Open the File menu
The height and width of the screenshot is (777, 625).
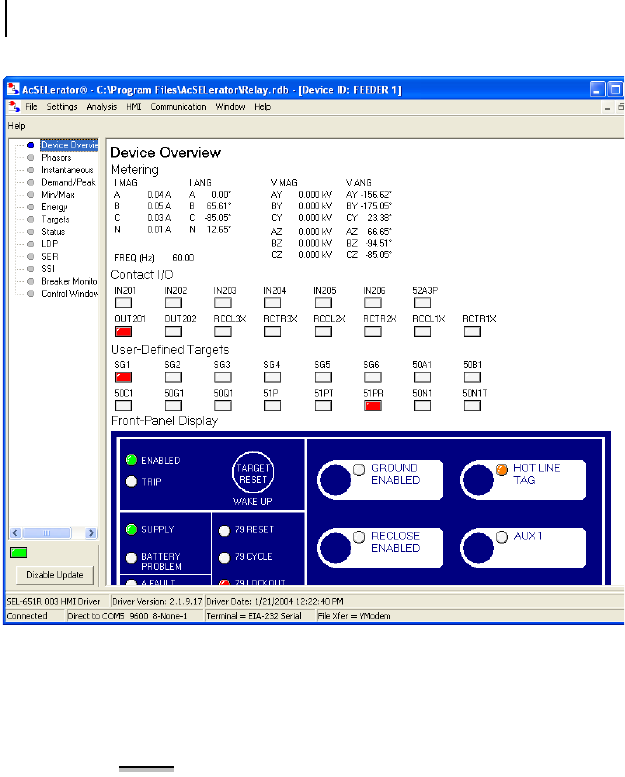click(x=31, y=107)
